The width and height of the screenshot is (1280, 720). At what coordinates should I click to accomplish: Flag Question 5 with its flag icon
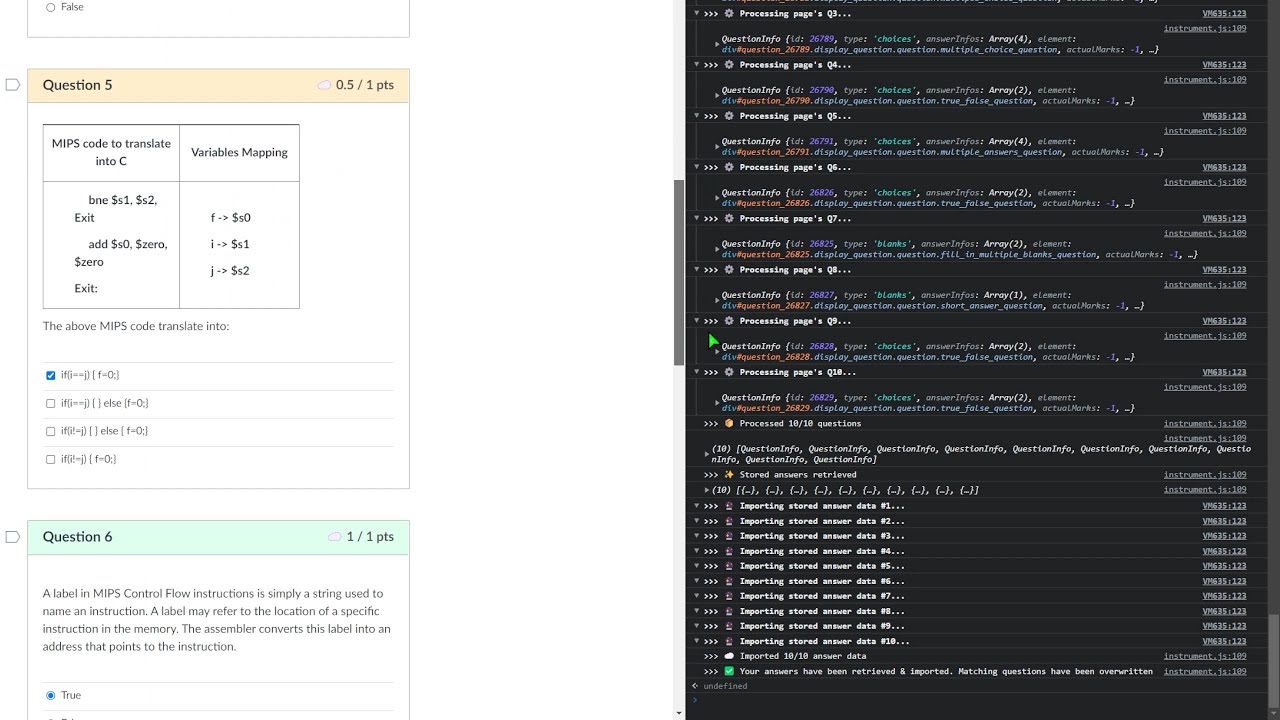tap(13, 85)
